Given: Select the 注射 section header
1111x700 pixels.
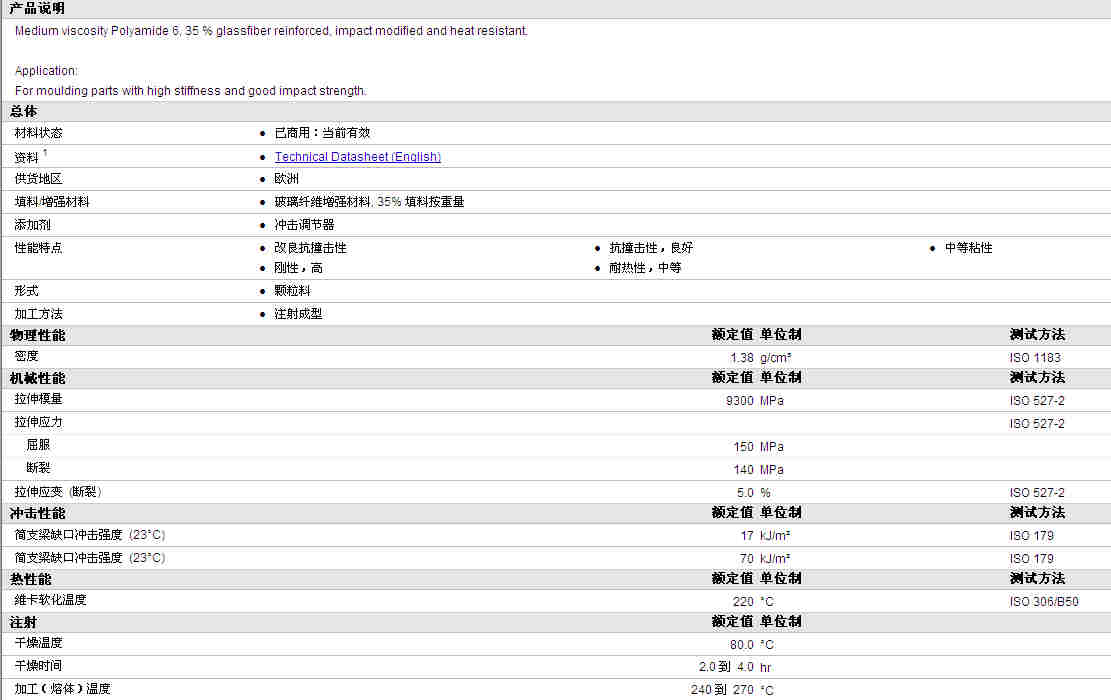Looking at the screenshot, I should coord(23,622).
